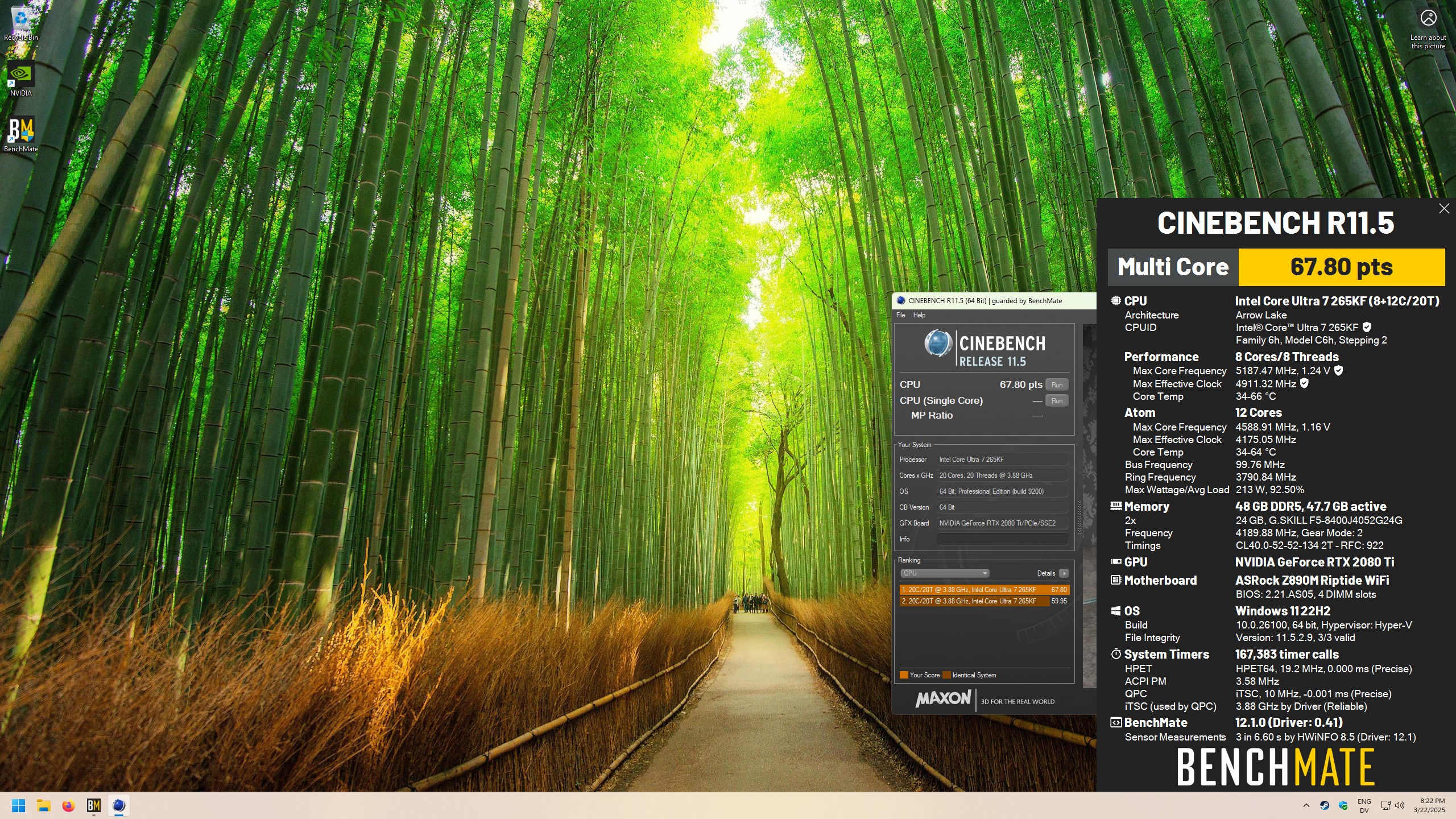Click the Max Effective Clock 4911.32 shield
The width and height of the screenshot is (1456, 819).
point(1305,383)
